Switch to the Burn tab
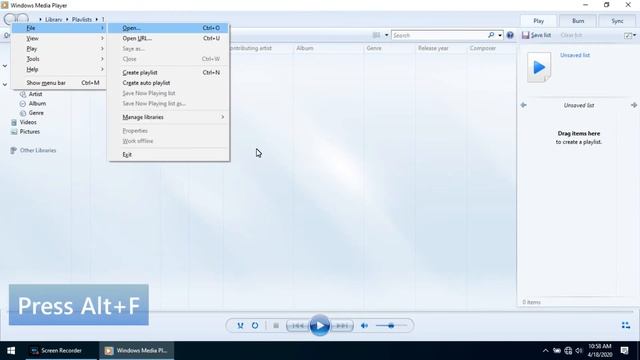The width and height of the screenshot is (640, 360). point(578,21)
